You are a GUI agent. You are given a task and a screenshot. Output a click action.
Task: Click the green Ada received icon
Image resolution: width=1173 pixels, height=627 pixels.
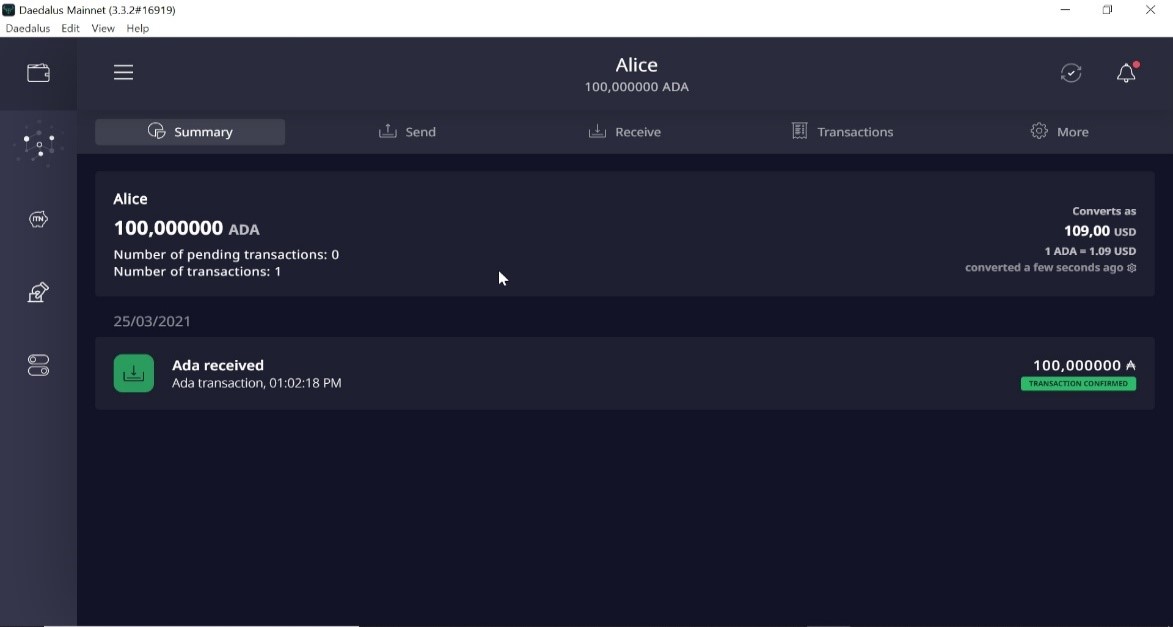pyautogui.click(x=134, y=373)
